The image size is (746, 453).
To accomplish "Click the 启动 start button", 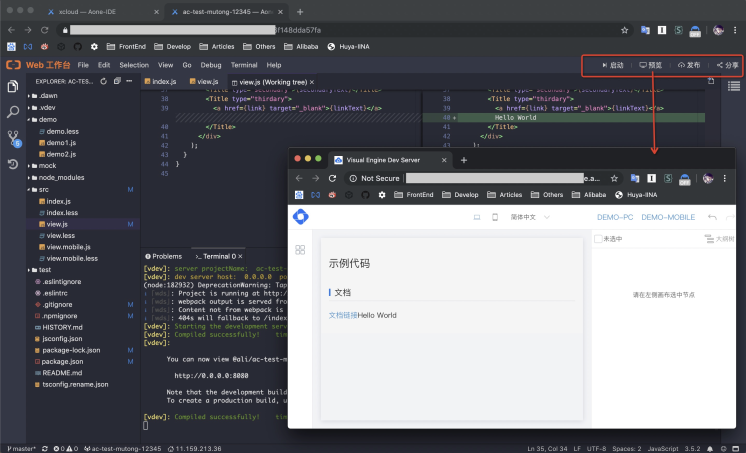I will point(613,65).
